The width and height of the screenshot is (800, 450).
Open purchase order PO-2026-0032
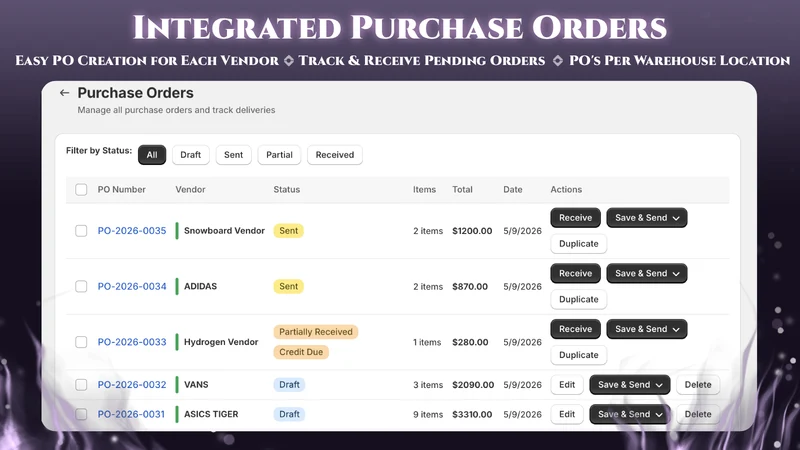132,385
